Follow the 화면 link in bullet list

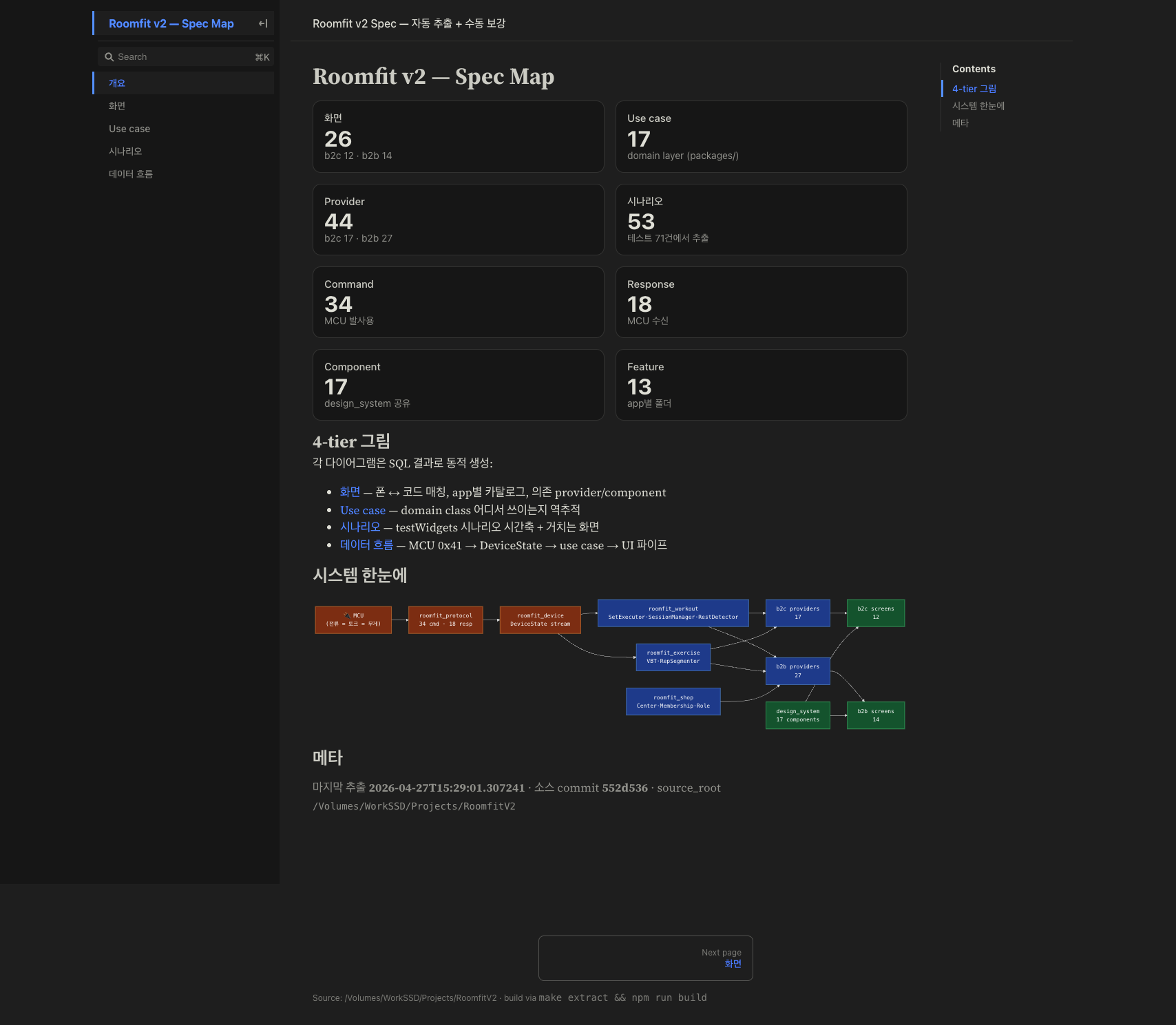pos(350,492)
